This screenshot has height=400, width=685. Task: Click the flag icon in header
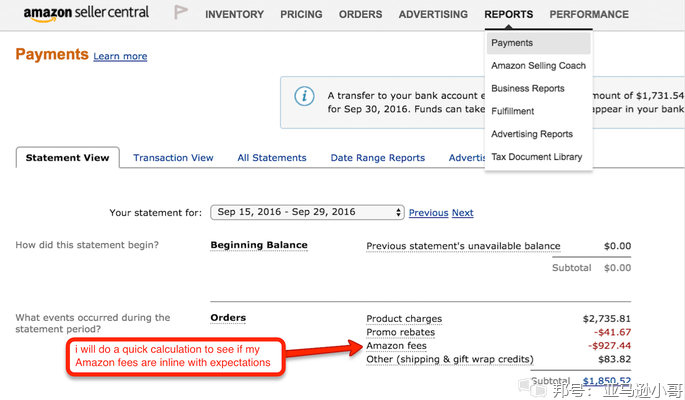181,13
